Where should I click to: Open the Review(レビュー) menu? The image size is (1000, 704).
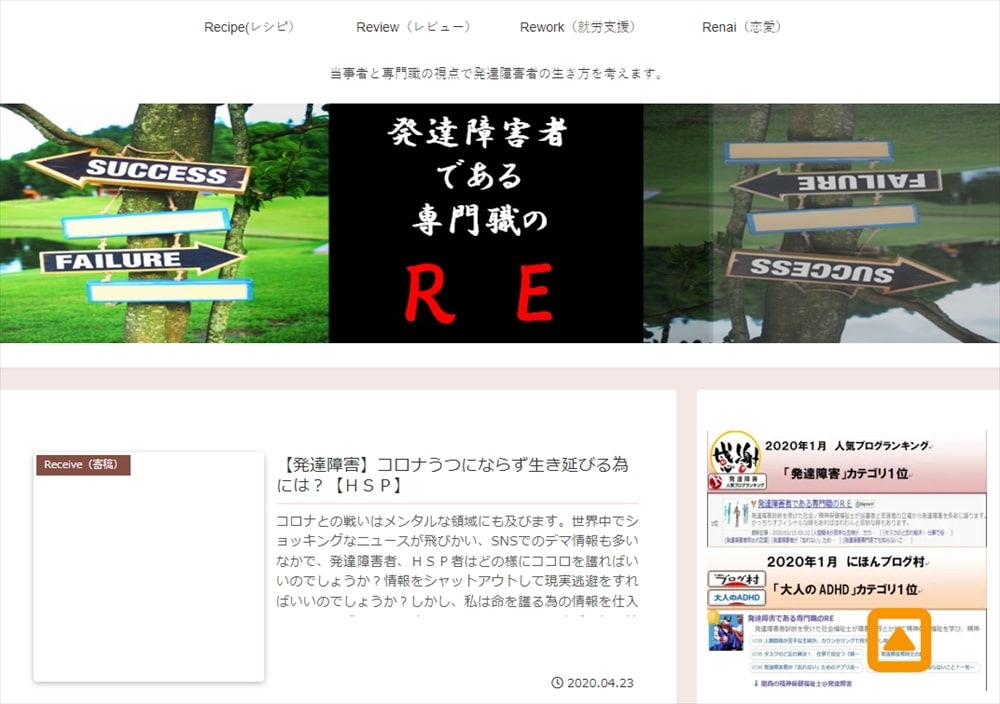tap(412, 27)
